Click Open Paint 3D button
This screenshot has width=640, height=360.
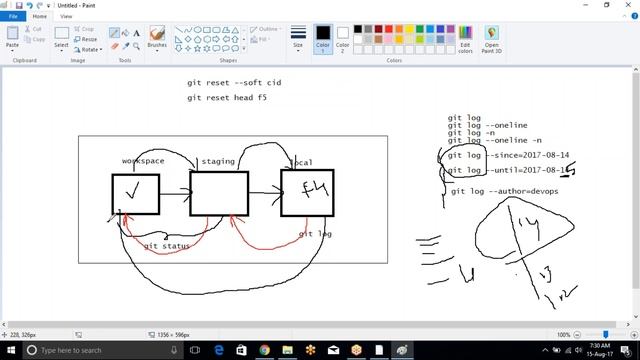click(x=491, y=39)
